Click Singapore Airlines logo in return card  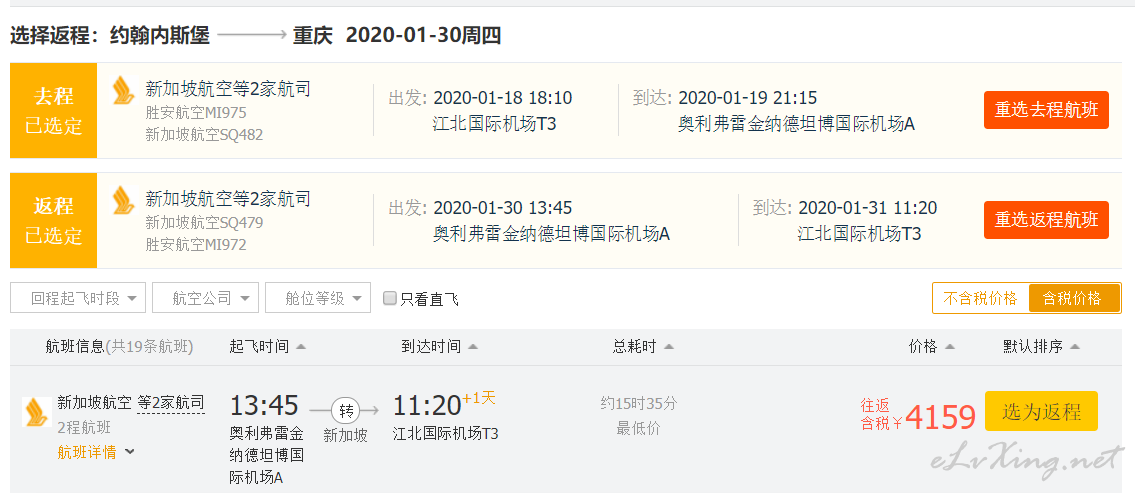coord(123,200)
